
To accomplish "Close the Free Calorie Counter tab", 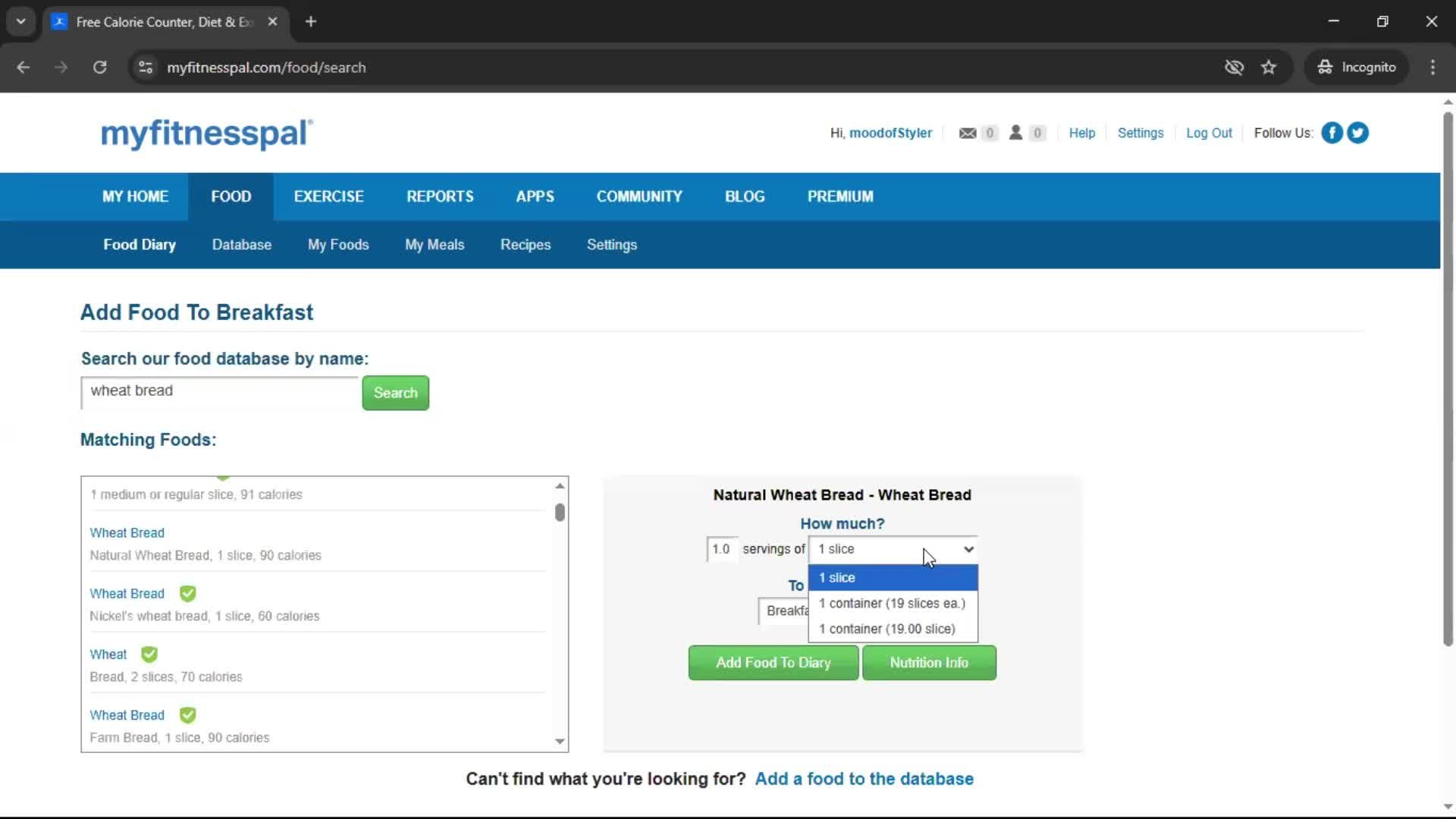I will click(272, 21).
